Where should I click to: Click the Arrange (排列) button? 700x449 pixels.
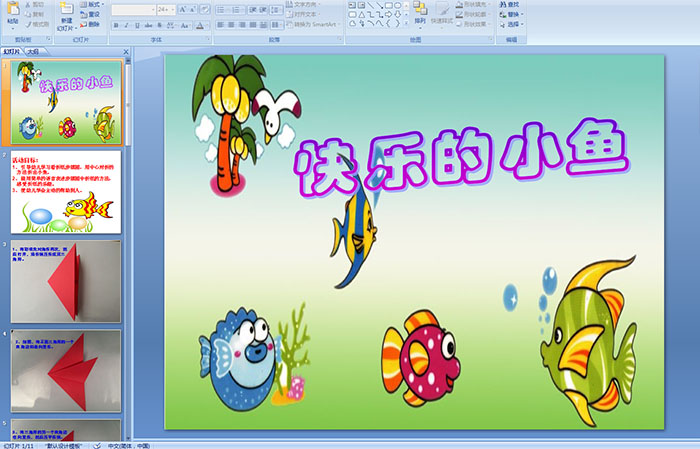[420, 13]
